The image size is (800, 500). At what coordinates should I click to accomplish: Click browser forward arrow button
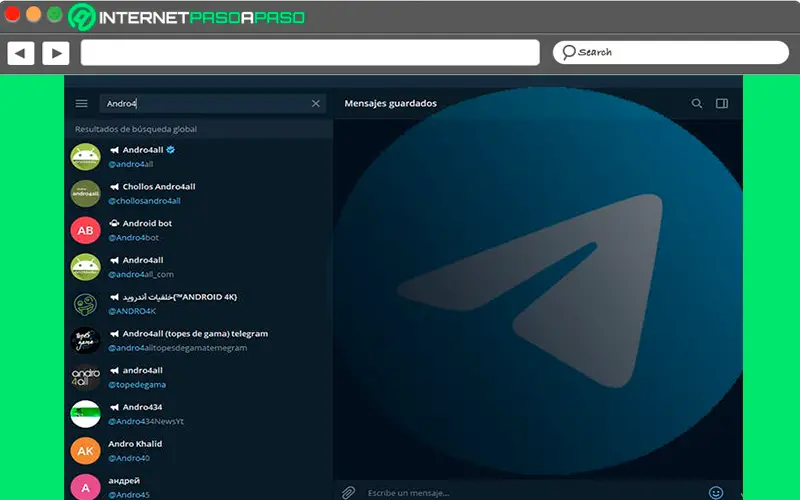click(x=56, y=53)
